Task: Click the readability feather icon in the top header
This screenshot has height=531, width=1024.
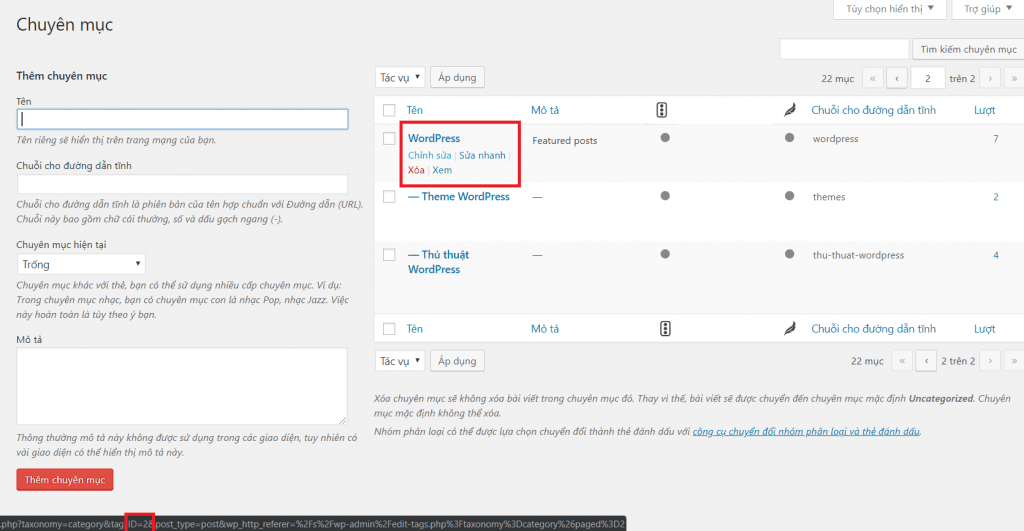Action: pos(790,110)
